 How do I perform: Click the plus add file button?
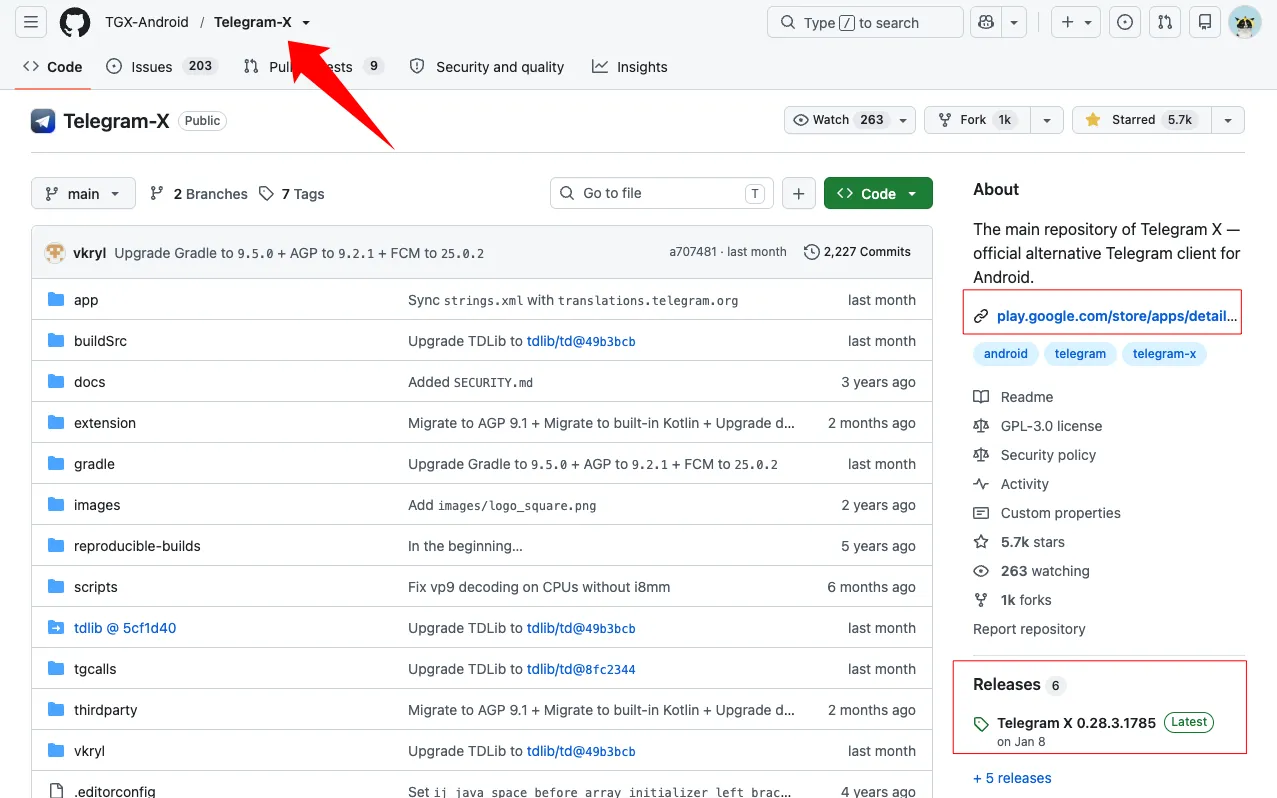tap(798, 194)
